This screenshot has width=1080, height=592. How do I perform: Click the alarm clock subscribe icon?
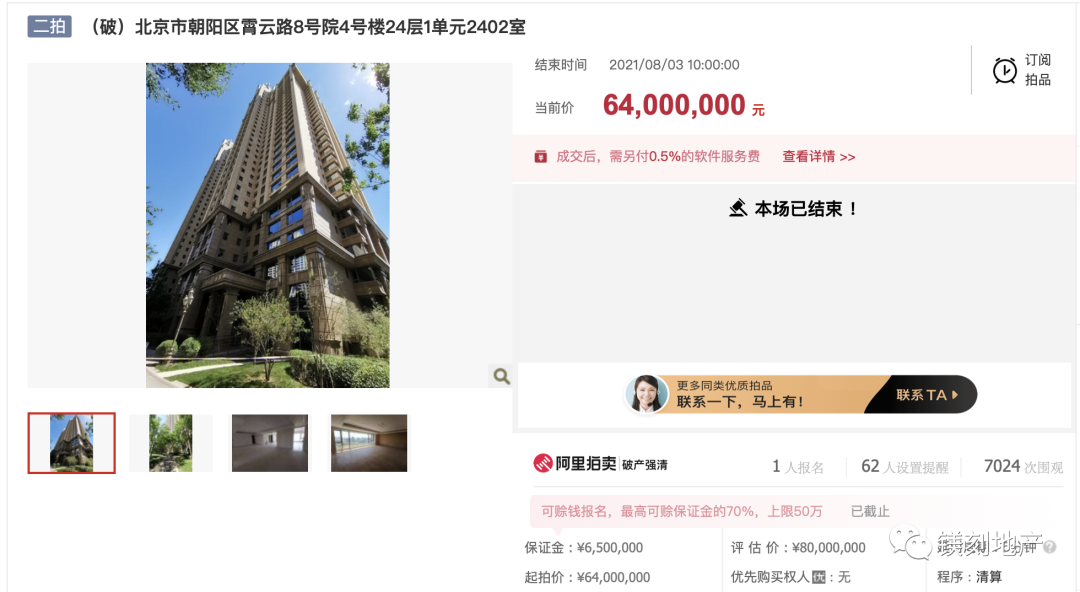(1004, 70)
